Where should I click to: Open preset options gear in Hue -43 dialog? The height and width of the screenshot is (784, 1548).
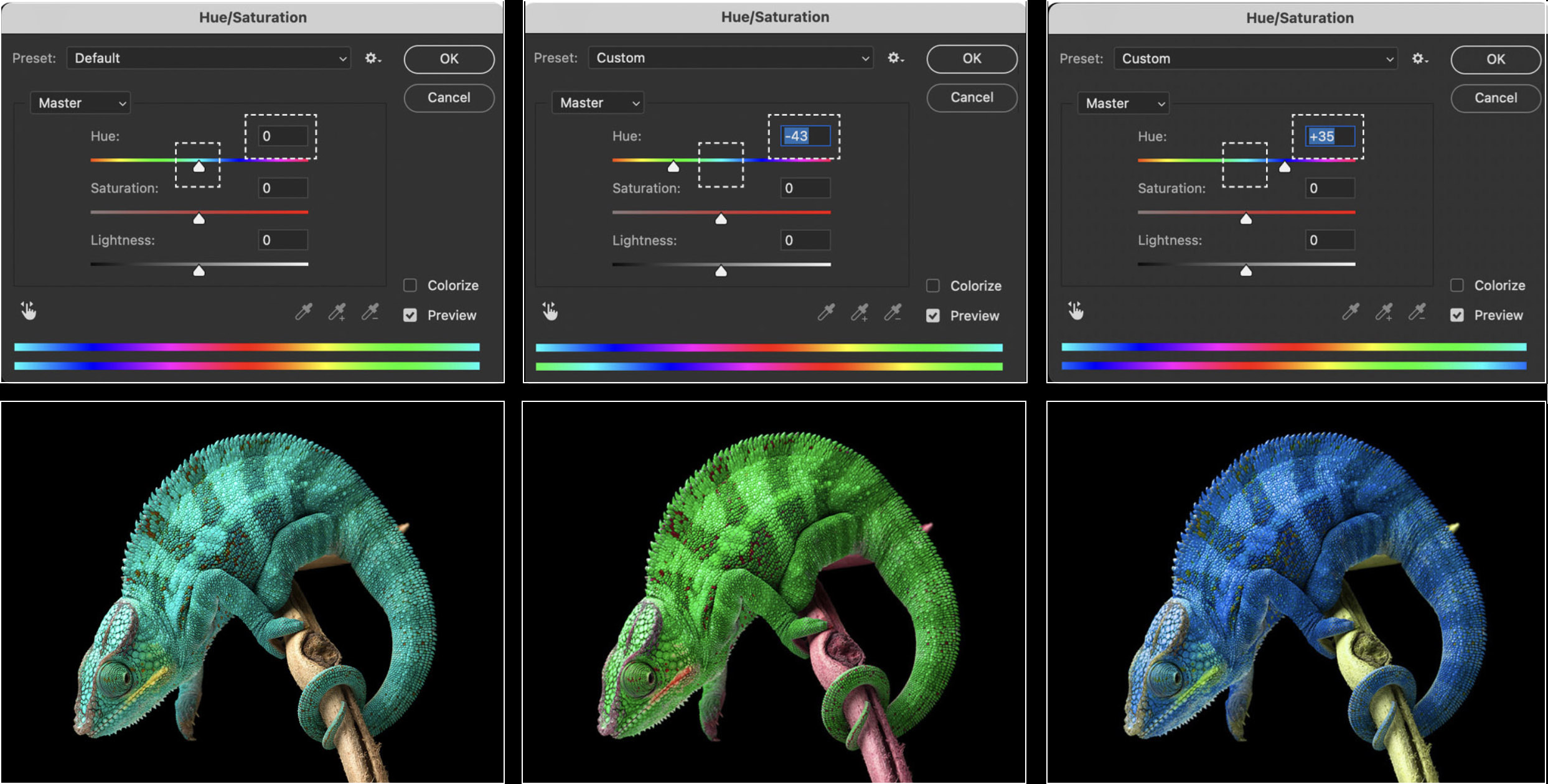click(896, 58)
